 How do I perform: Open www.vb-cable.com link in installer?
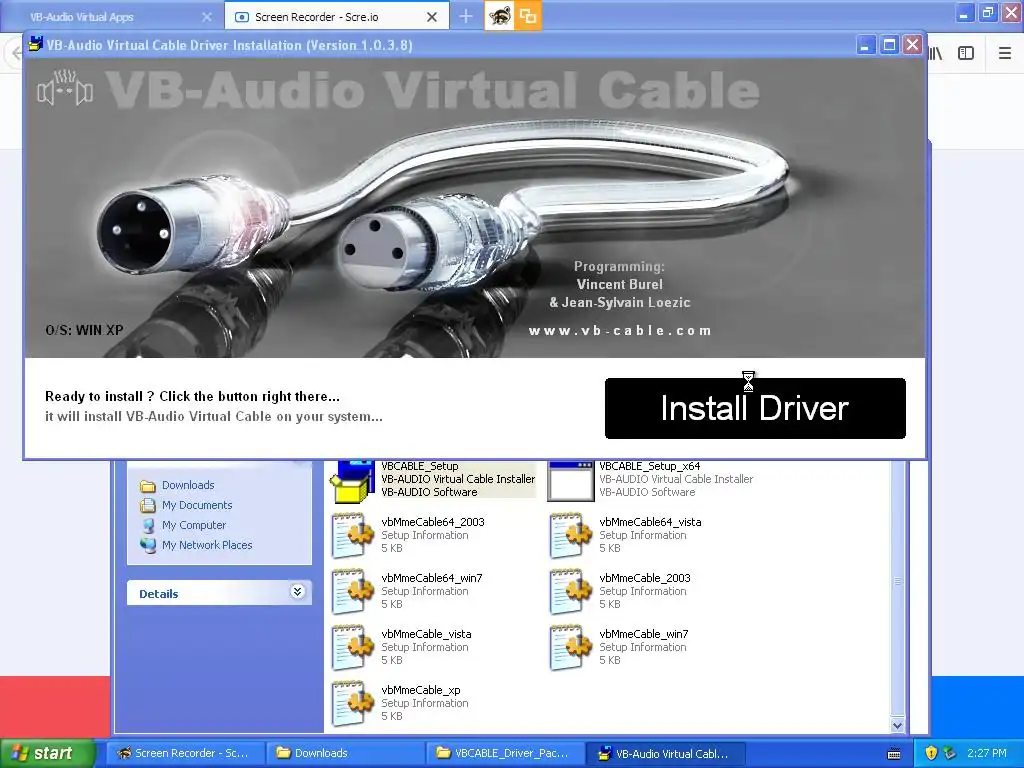tap(620, 330)
